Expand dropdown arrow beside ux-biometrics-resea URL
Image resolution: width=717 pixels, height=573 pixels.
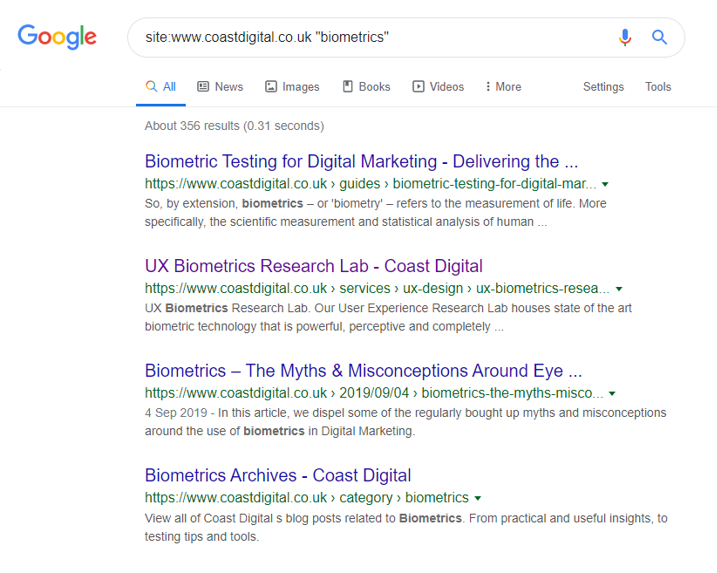(619, 289)
